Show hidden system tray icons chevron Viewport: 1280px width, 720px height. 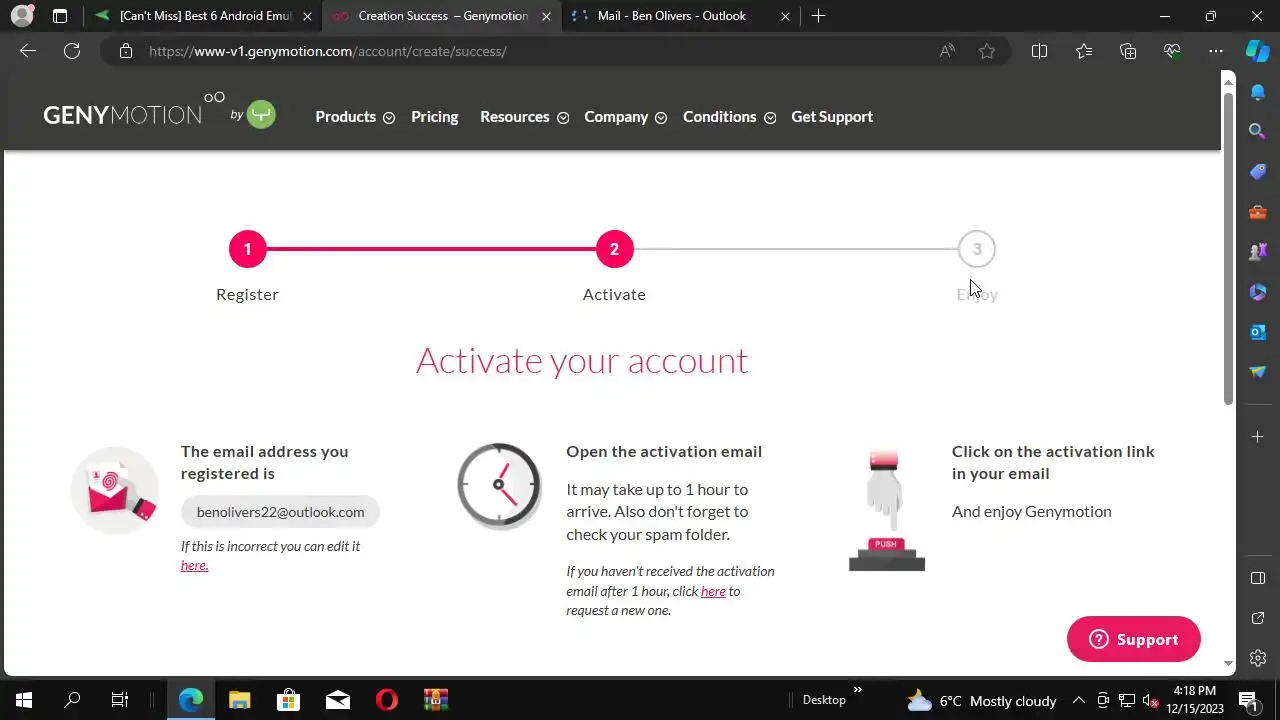1079,700
